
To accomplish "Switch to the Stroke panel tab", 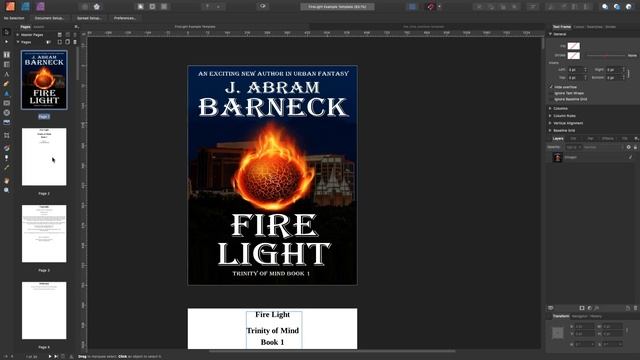I will pos(610,27).
